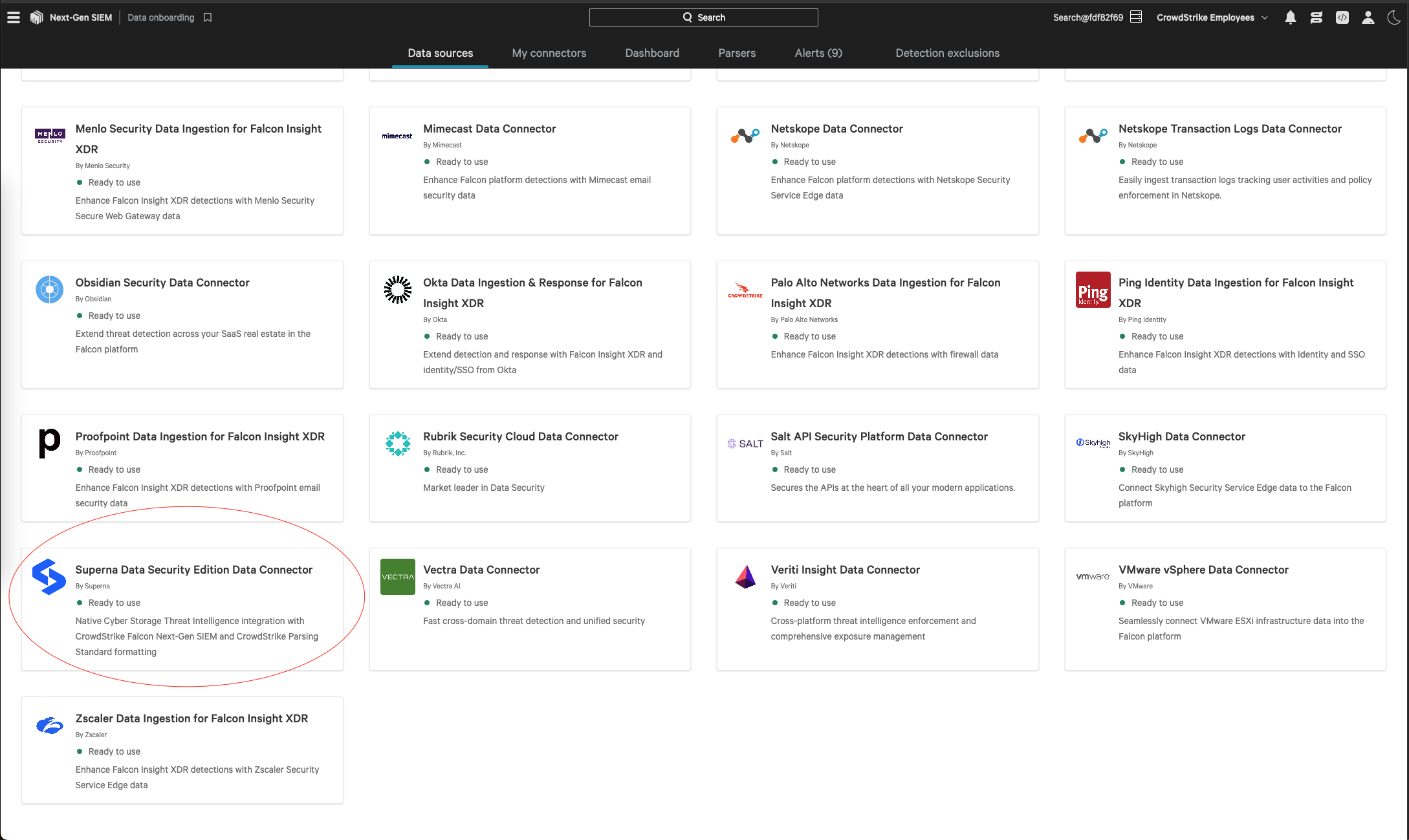Image resolution: width=1409 pixels, height=840 pixels.
Task: Open the stacked messages icon in header
Action: click(x=1316, y=17)
